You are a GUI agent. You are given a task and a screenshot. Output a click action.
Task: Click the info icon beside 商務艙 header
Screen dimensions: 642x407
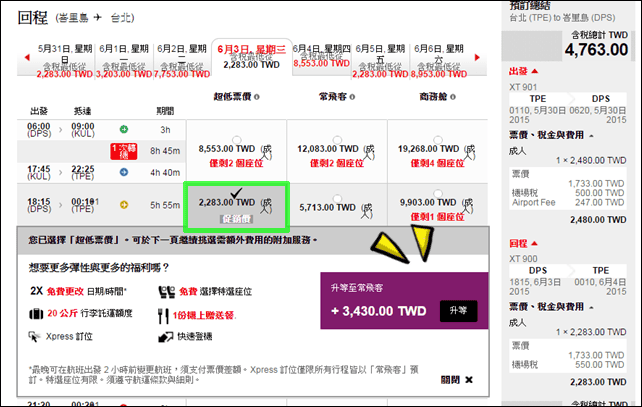pyautogui.click(x=453, y=97)
